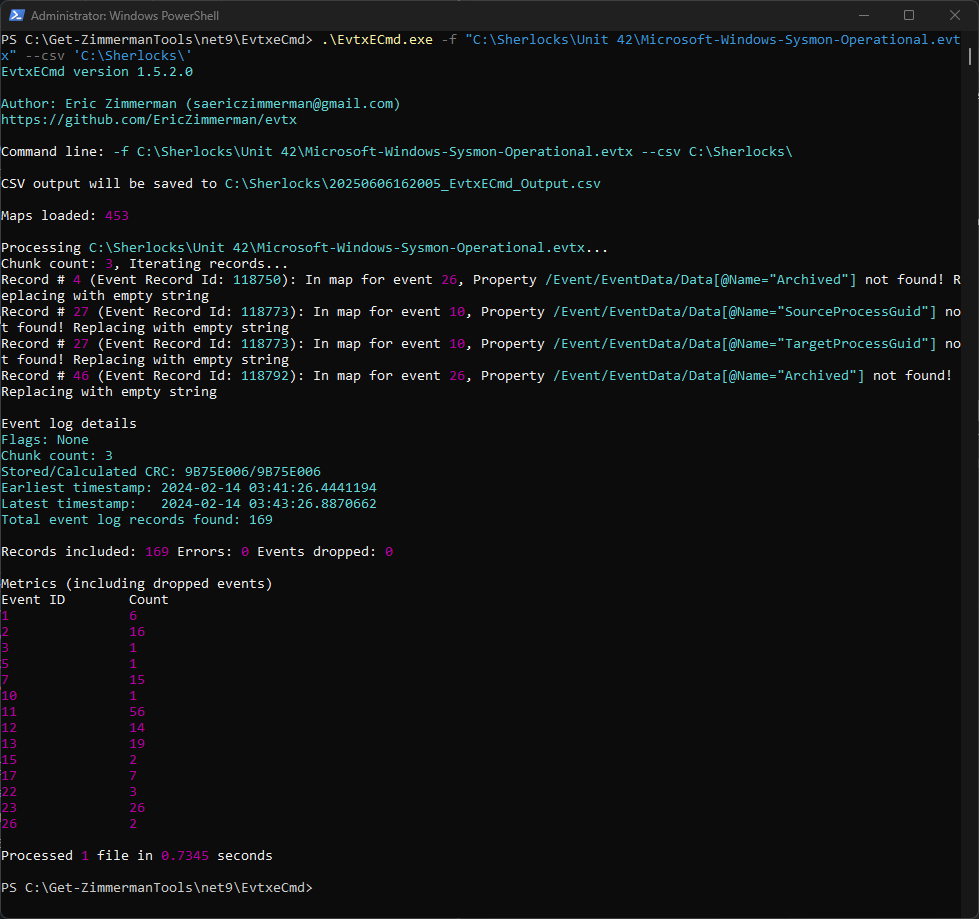Viewport: 979px width, 919px height.
Task: Click 'Chunk count: 3' under Event log details
Action: pos(57,455)
